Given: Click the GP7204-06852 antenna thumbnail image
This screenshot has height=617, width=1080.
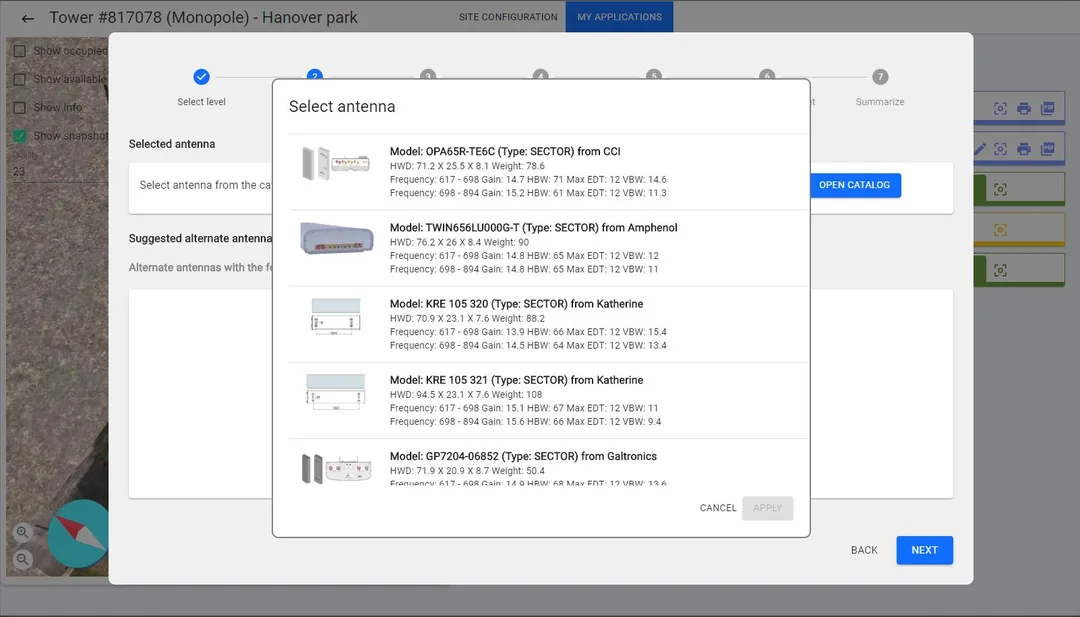Looking at the screenshot, I should point(336,468).
